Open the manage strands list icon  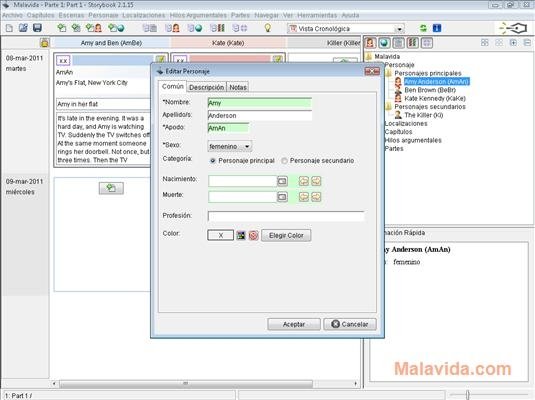point(217,28)
